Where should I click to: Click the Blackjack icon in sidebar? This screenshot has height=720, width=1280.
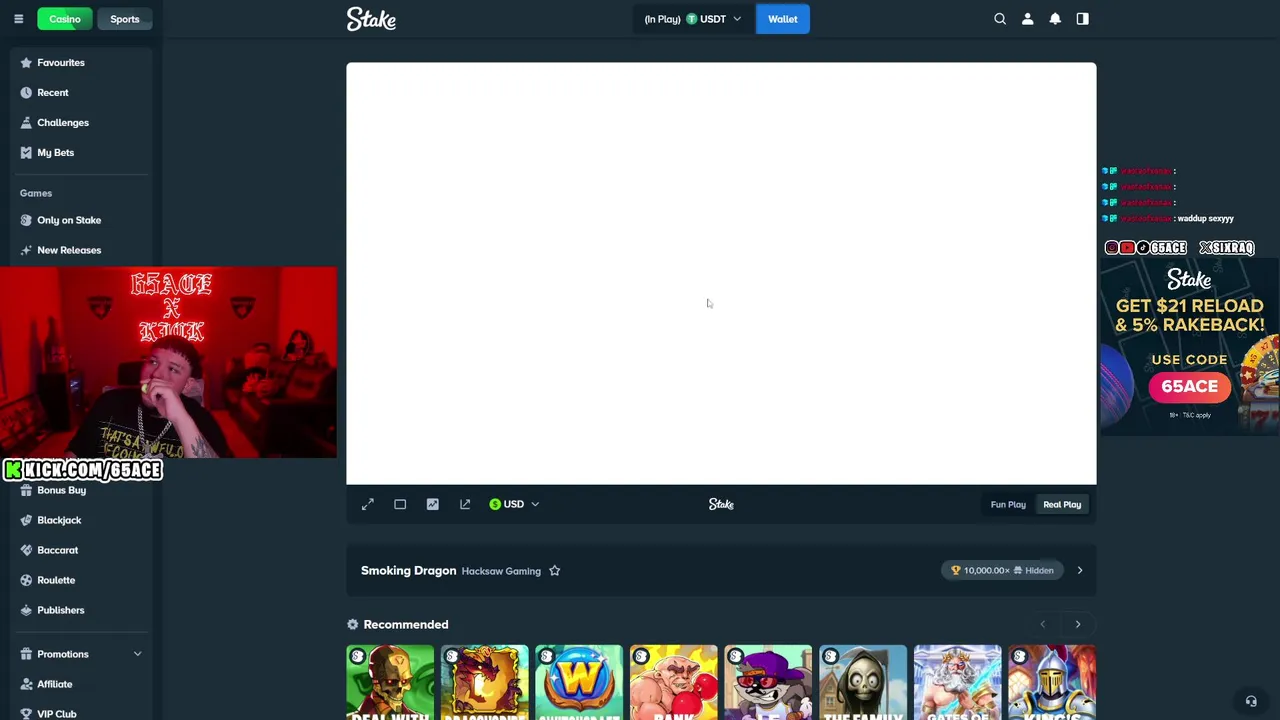(x=26, y=520)
